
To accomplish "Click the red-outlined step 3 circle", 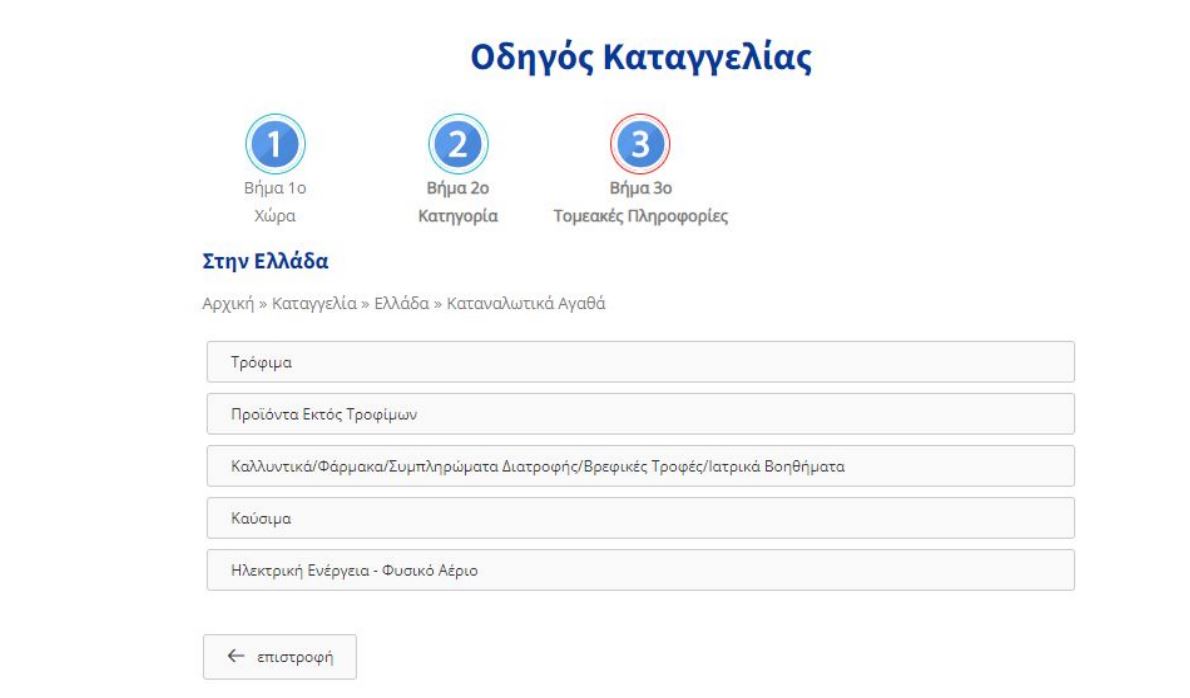I will click(x=640, y=144).
